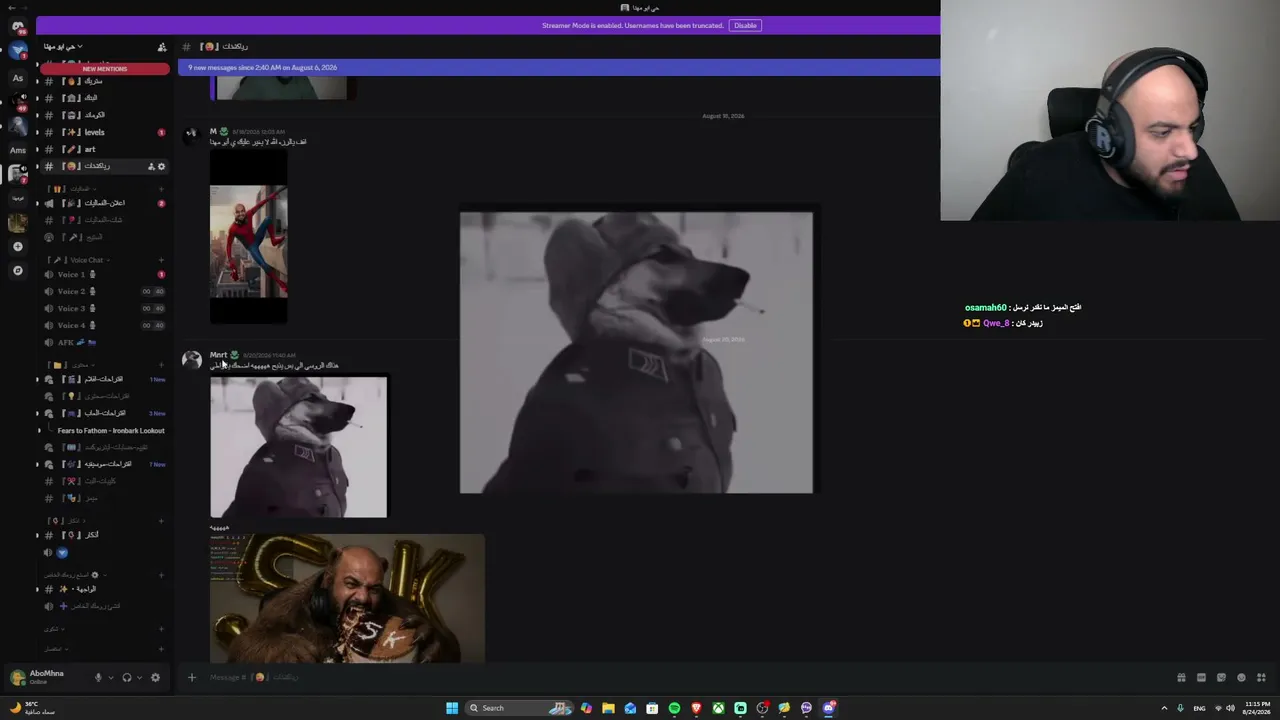Click the message input field

pyautogui.click(x=680, y=678)
